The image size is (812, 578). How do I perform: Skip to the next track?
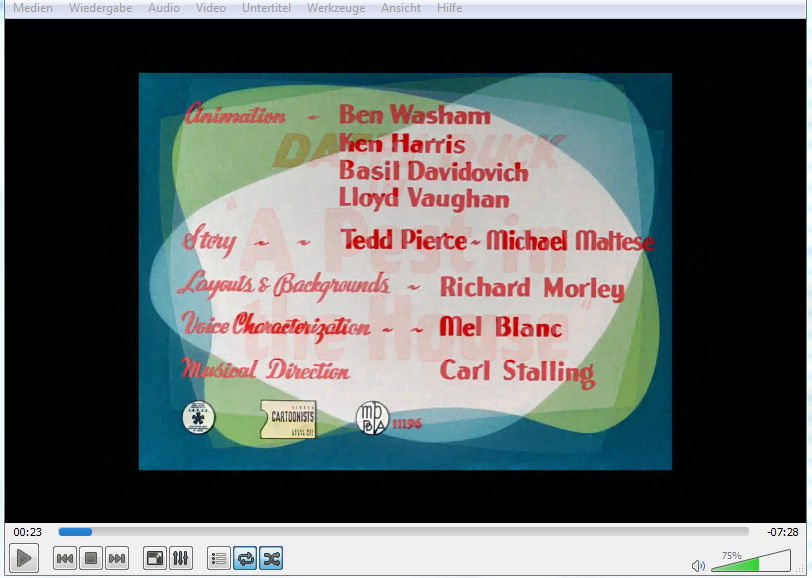117,558
